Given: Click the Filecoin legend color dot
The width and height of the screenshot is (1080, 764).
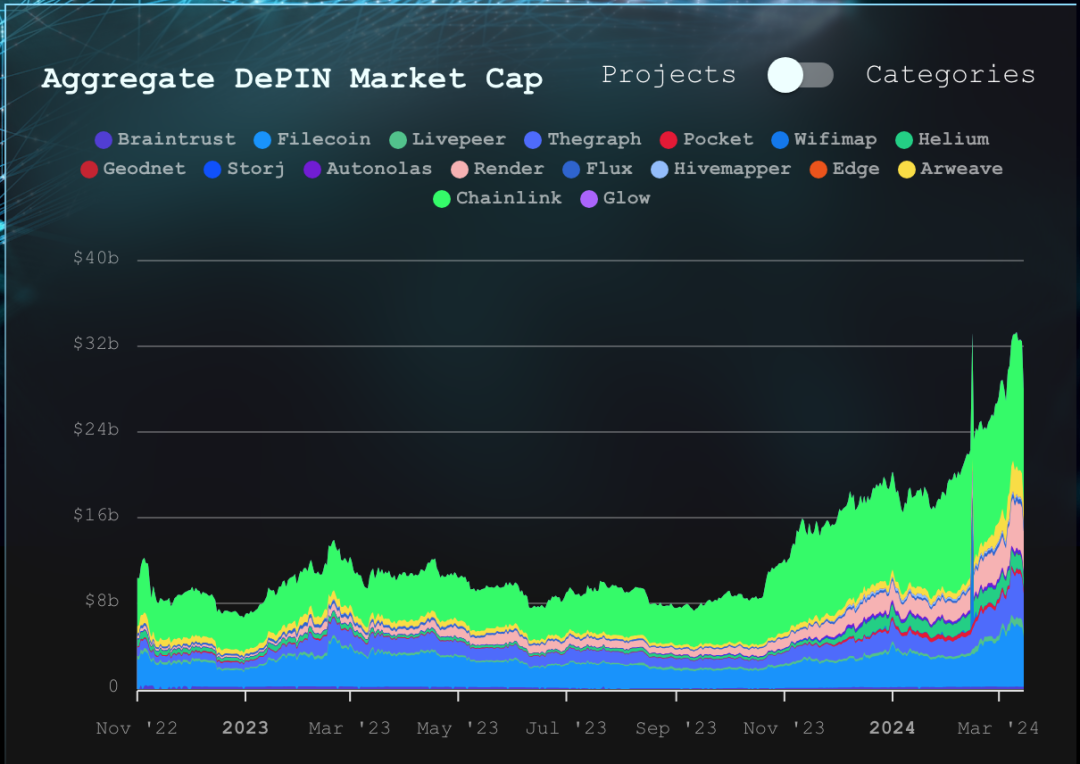Looking at the screenshot, I should click(263, 140).
